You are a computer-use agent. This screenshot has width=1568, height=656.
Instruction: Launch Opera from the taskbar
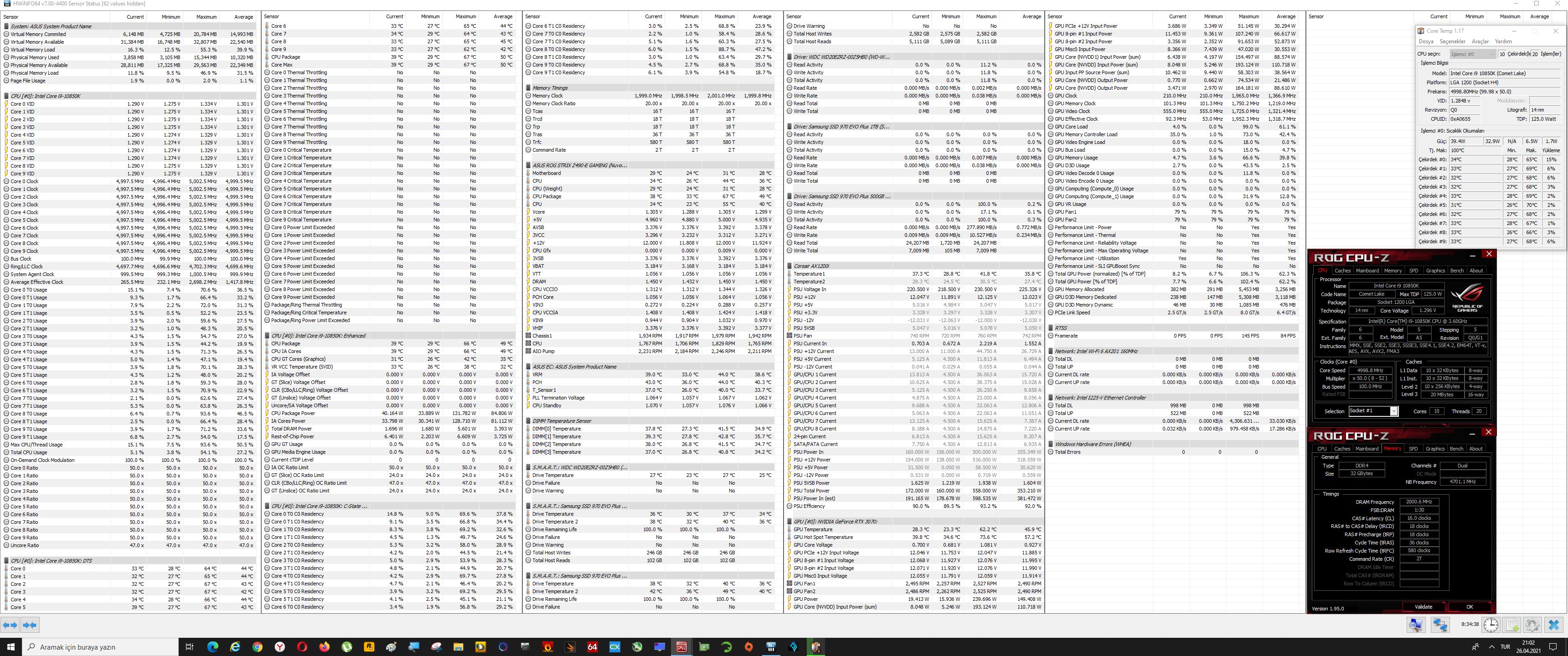point(302,647)
